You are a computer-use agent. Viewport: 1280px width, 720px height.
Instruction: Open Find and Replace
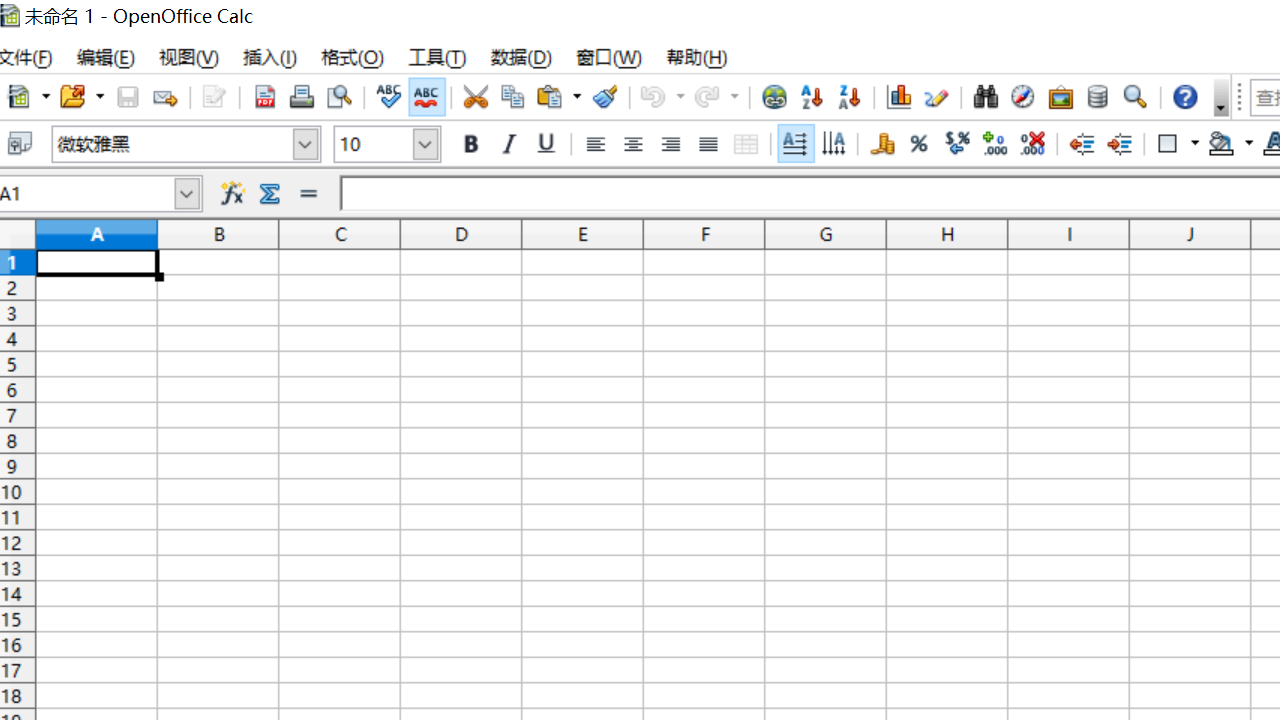(x=985, y=97)
